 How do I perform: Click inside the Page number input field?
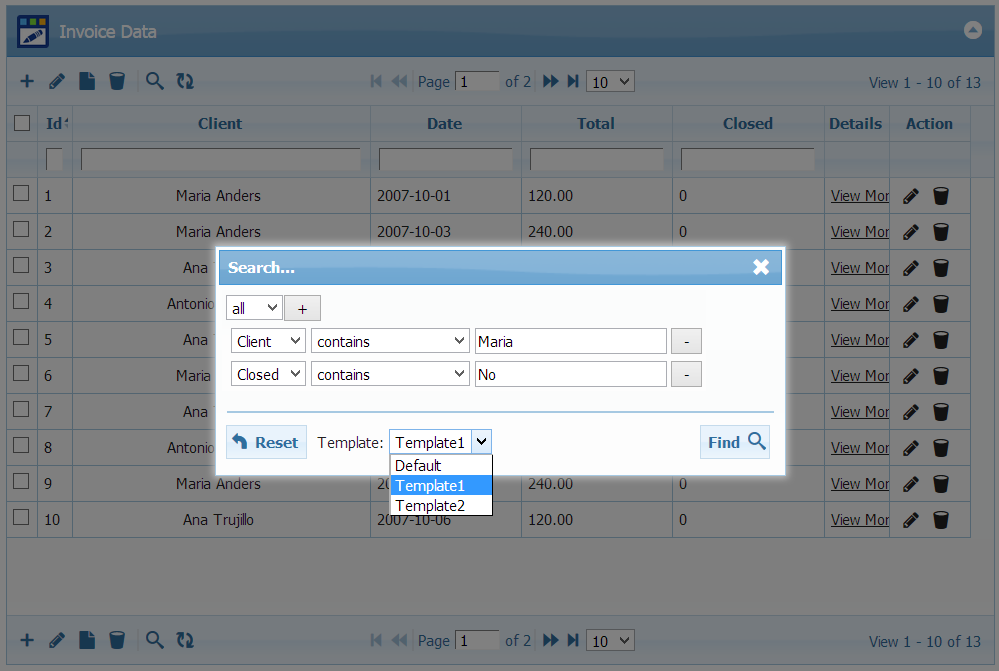coord(477,81)
